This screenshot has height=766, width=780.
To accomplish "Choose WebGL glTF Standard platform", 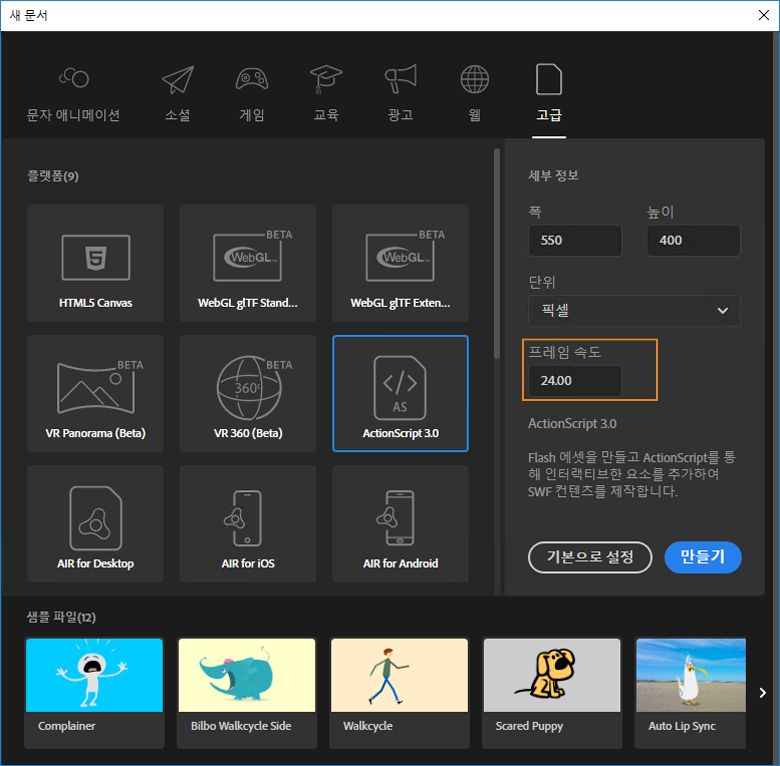I will point(248,263).
